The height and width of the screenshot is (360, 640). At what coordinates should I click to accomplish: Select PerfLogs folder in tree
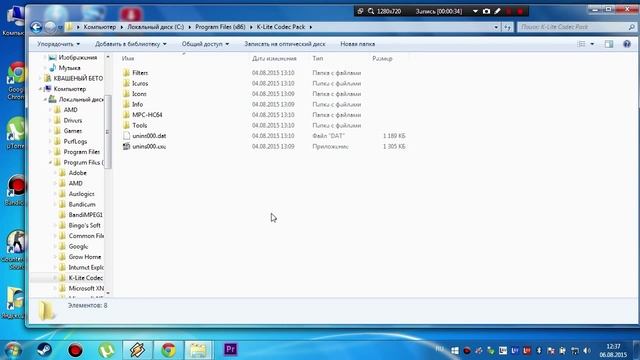point(75,142)
